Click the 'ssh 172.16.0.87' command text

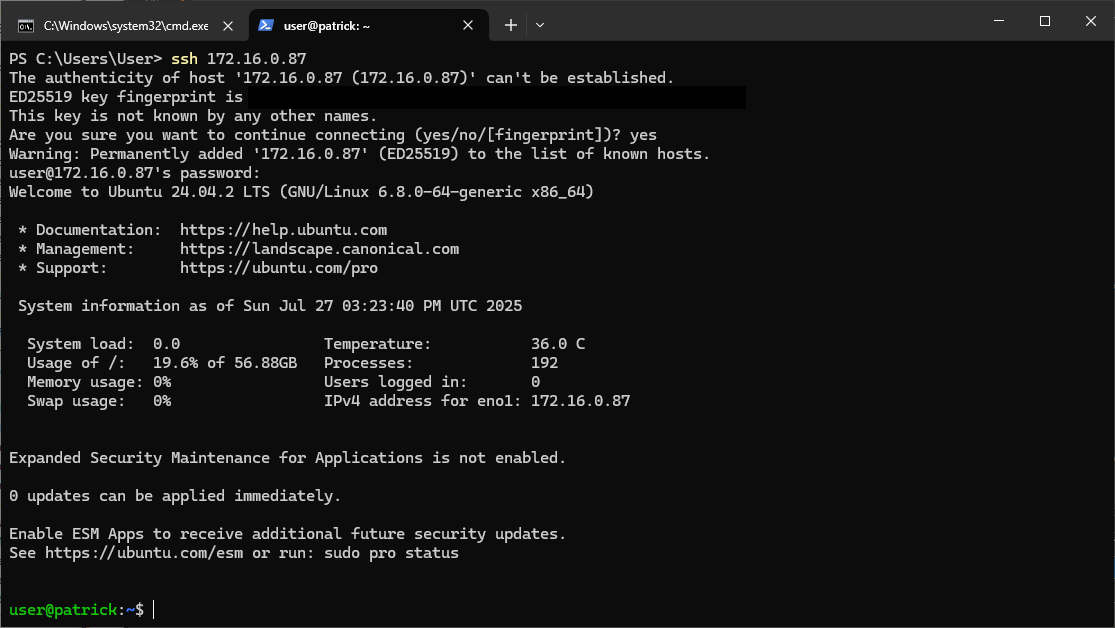238,59
